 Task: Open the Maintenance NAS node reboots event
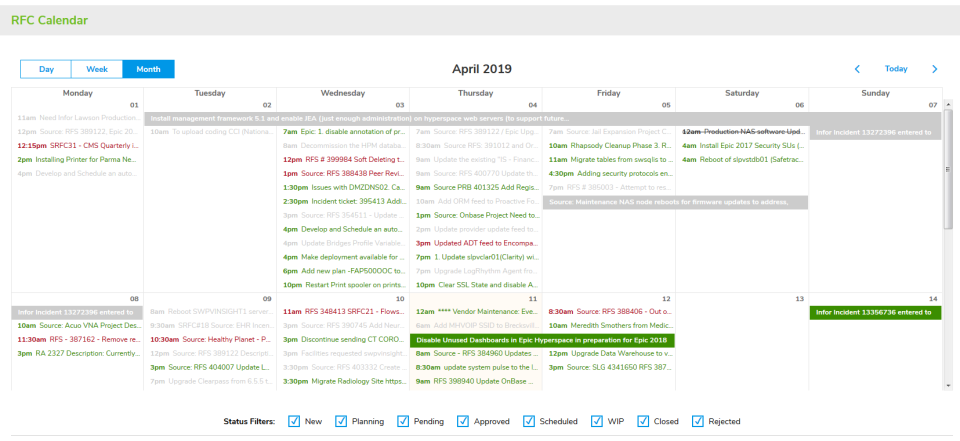pyautogui.click(x=676, y=202)
